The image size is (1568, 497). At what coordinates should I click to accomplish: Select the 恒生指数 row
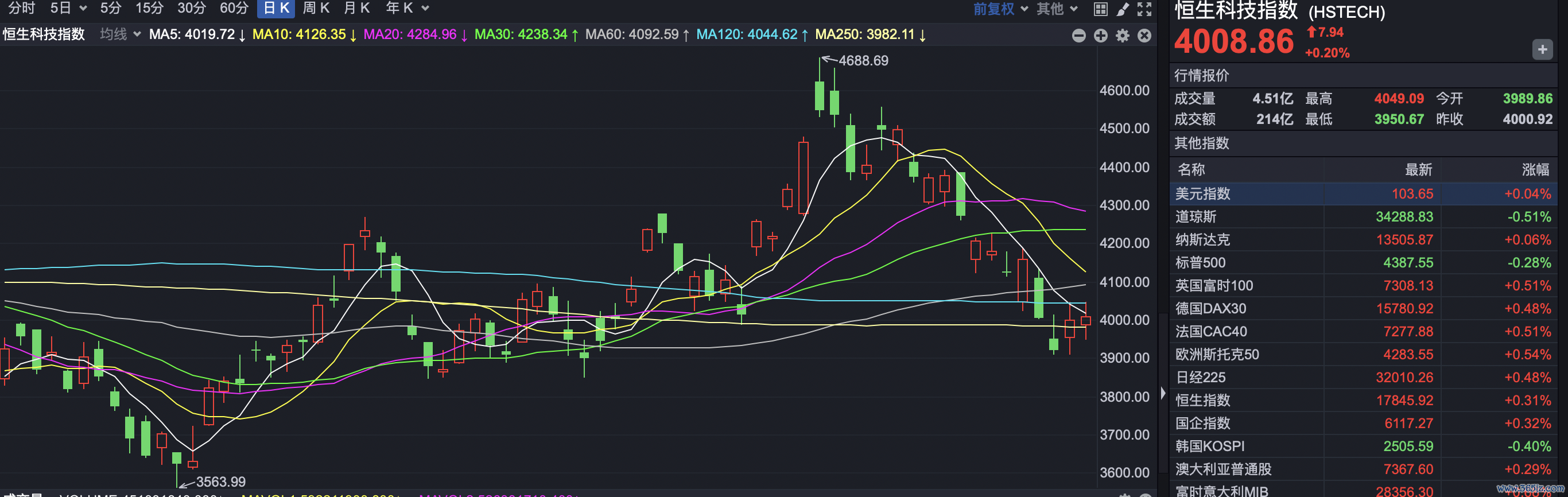[x=1363, y=400]
